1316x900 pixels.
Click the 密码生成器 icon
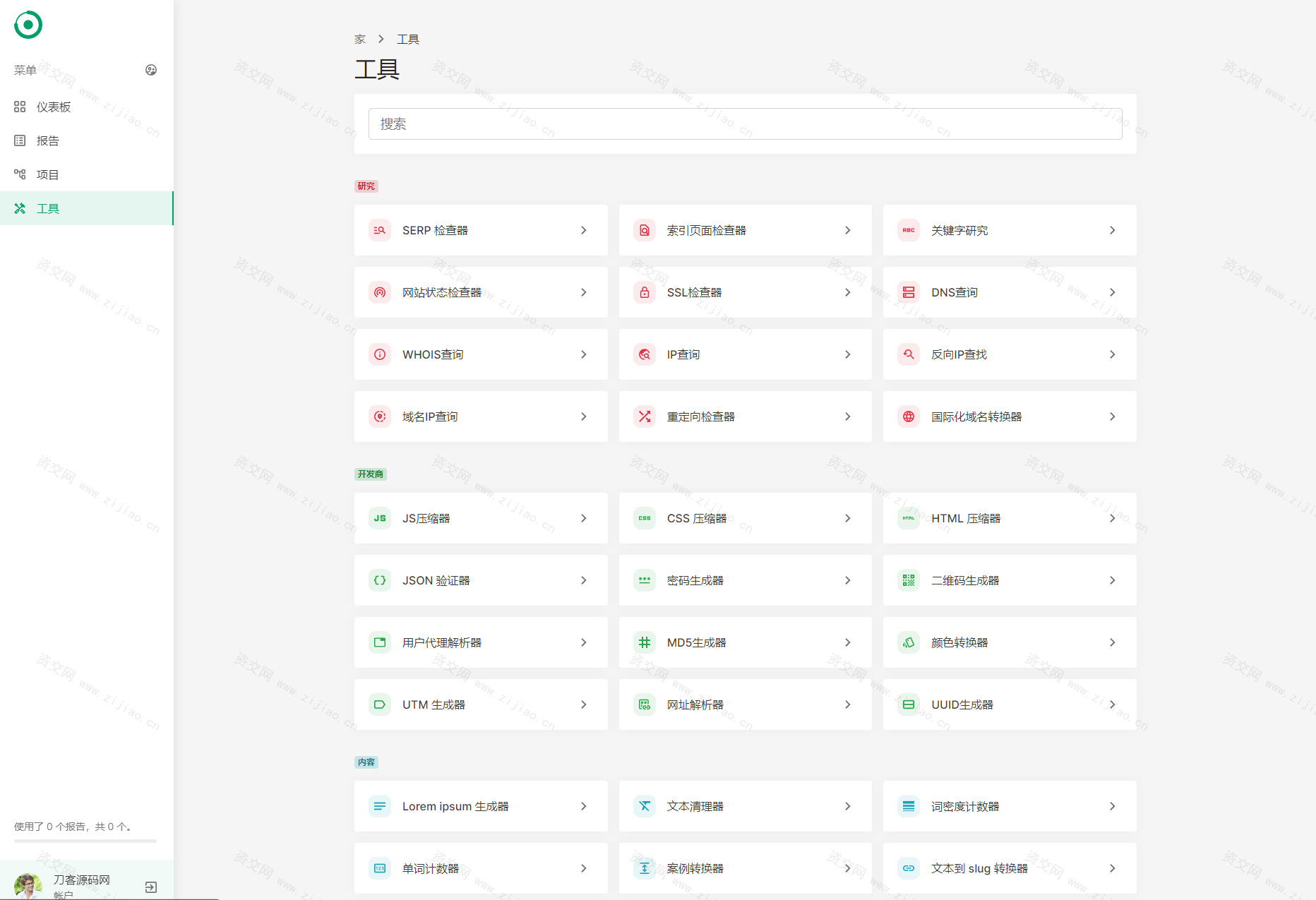pos(645,580)
